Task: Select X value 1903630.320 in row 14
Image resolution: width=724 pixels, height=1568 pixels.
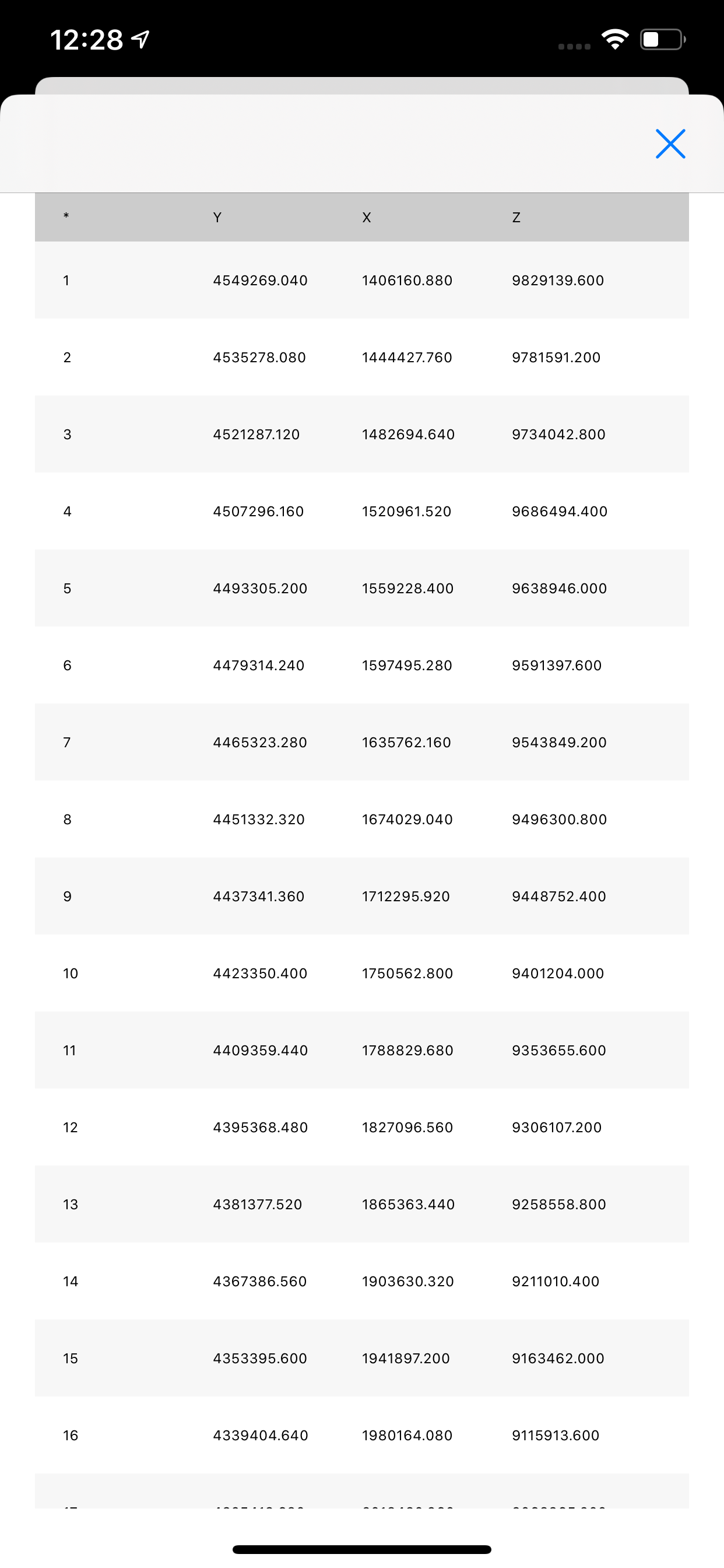Action: click(x=407, y=1282)
